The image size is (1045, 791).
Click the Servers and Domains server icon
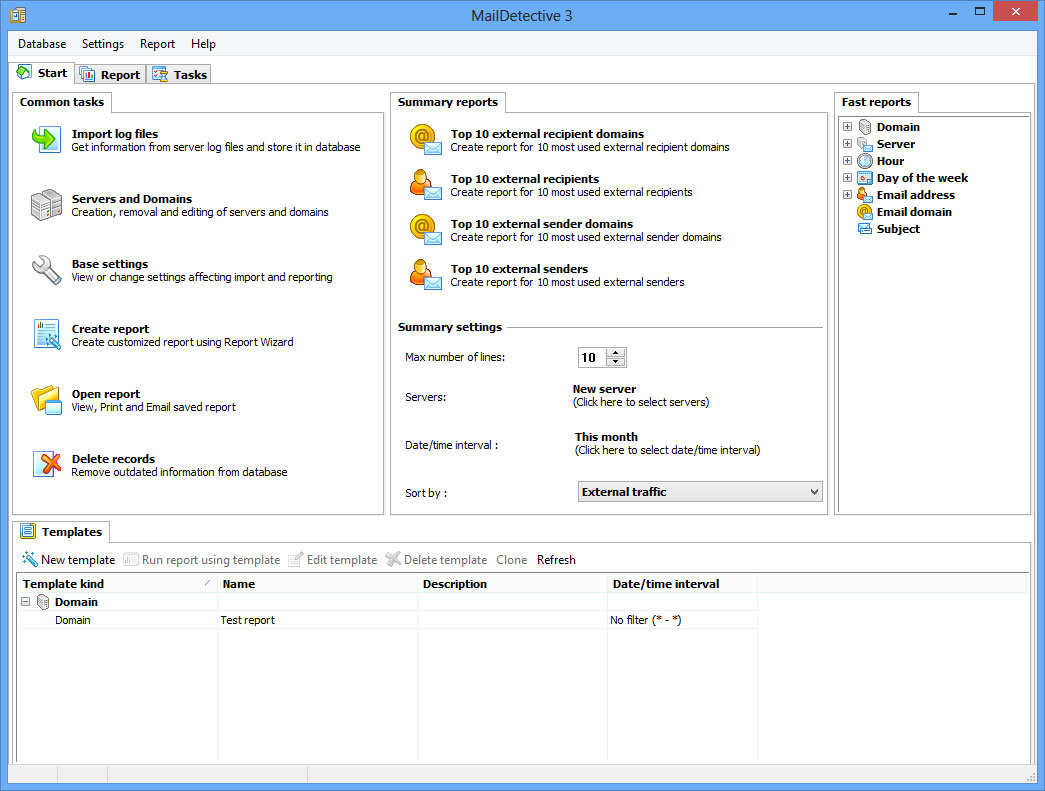click(x=46, y=205)
